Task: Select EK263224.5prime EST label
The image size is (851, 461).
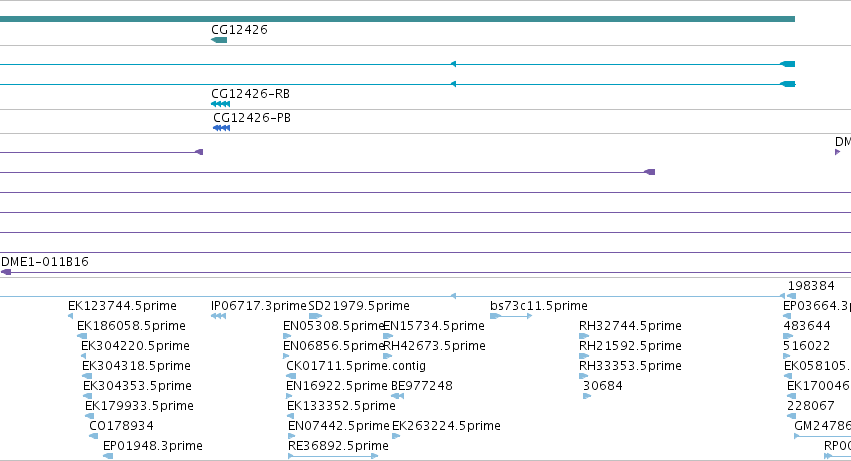Action: [446, 426]
